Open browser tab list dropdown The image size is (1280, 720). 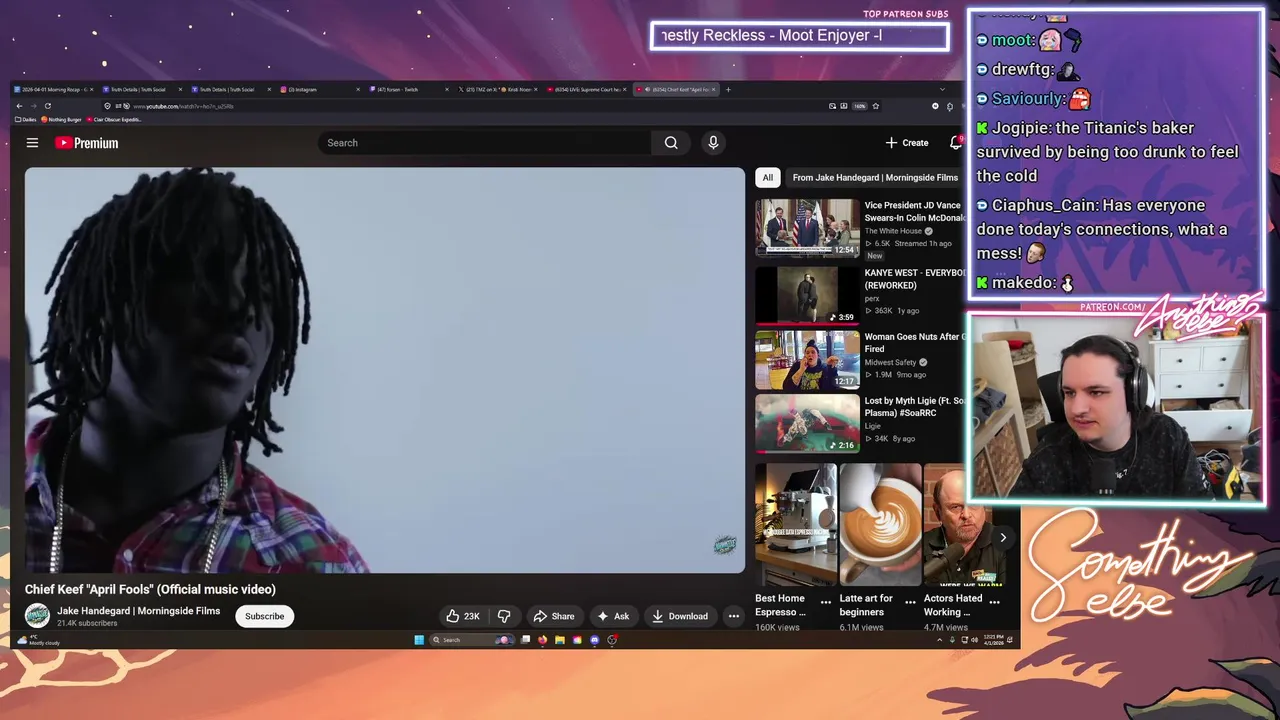click(942, 90)
